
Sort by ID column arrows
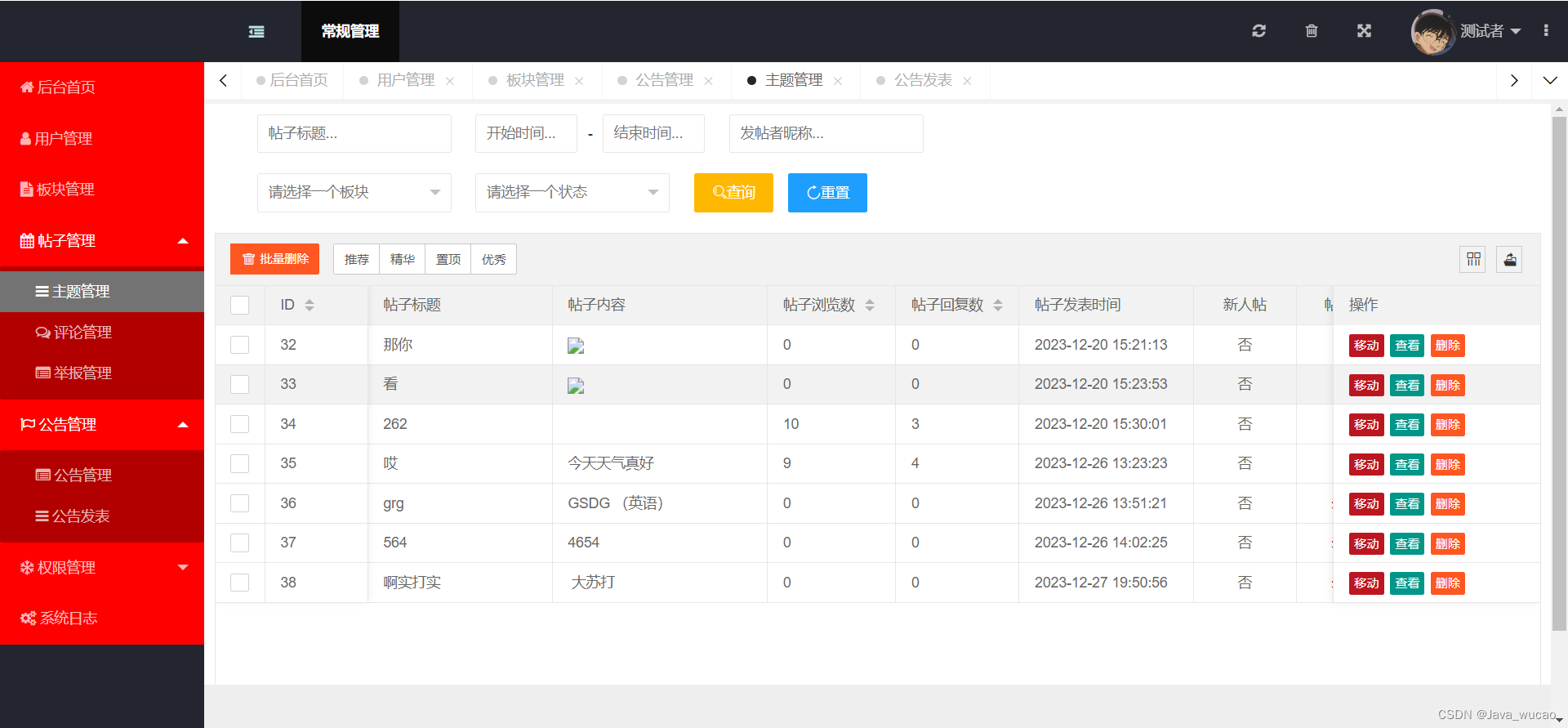tap(310, 305)
